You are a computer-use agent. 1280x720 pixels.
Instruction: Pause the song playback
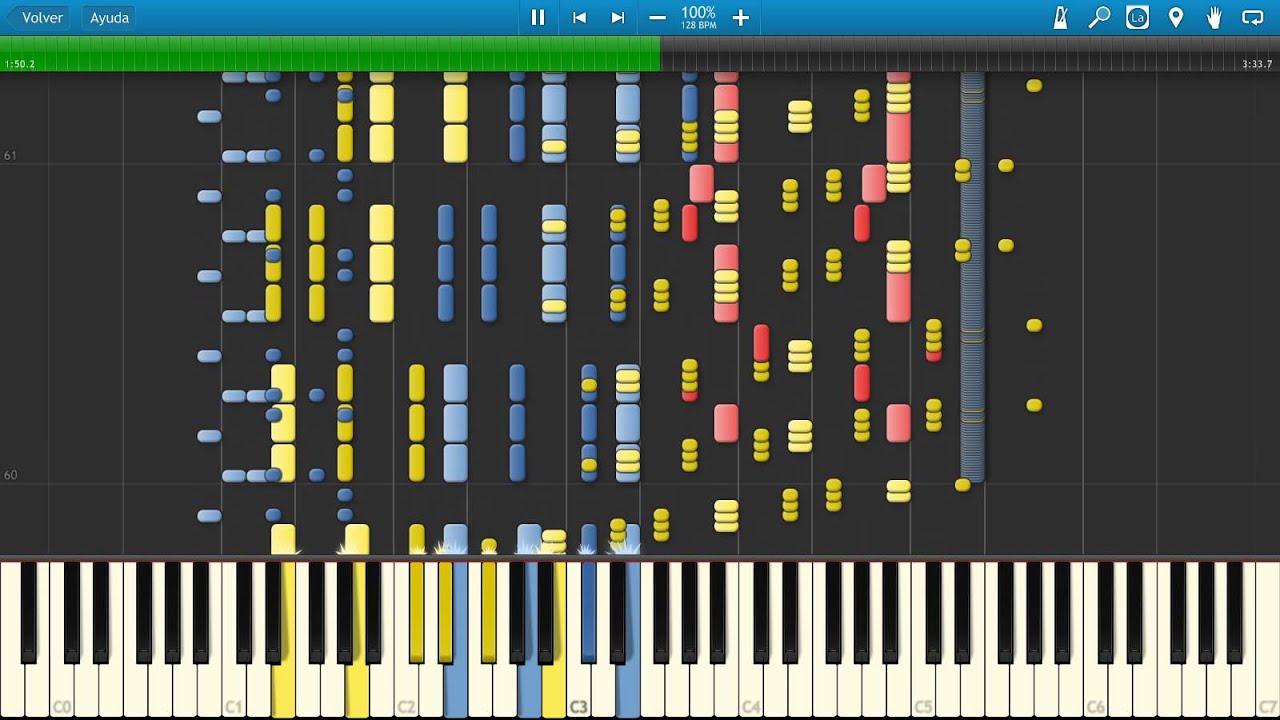point(538,17)
